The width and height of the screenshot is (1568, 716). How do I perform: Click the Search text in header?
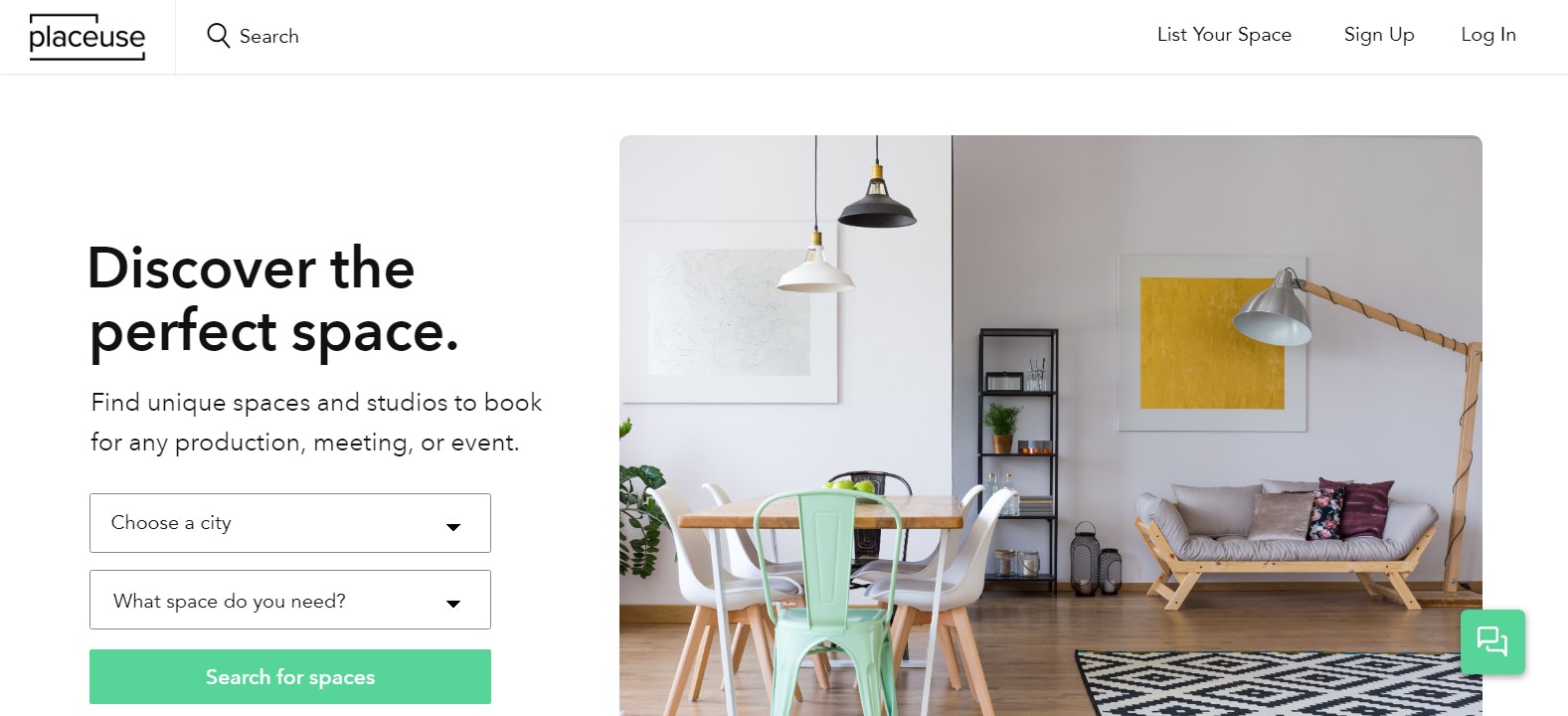click(269, 36)
